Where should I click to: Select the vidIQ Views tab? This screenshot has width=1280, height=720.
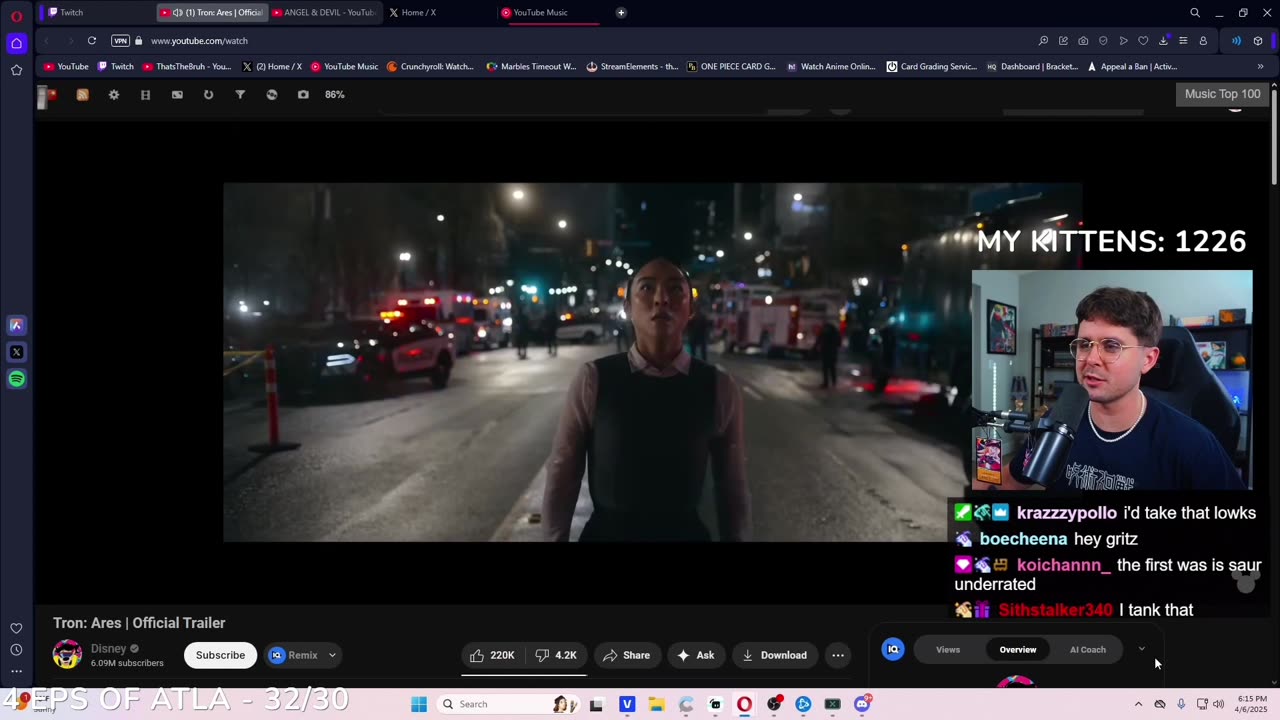pos(948,650)
